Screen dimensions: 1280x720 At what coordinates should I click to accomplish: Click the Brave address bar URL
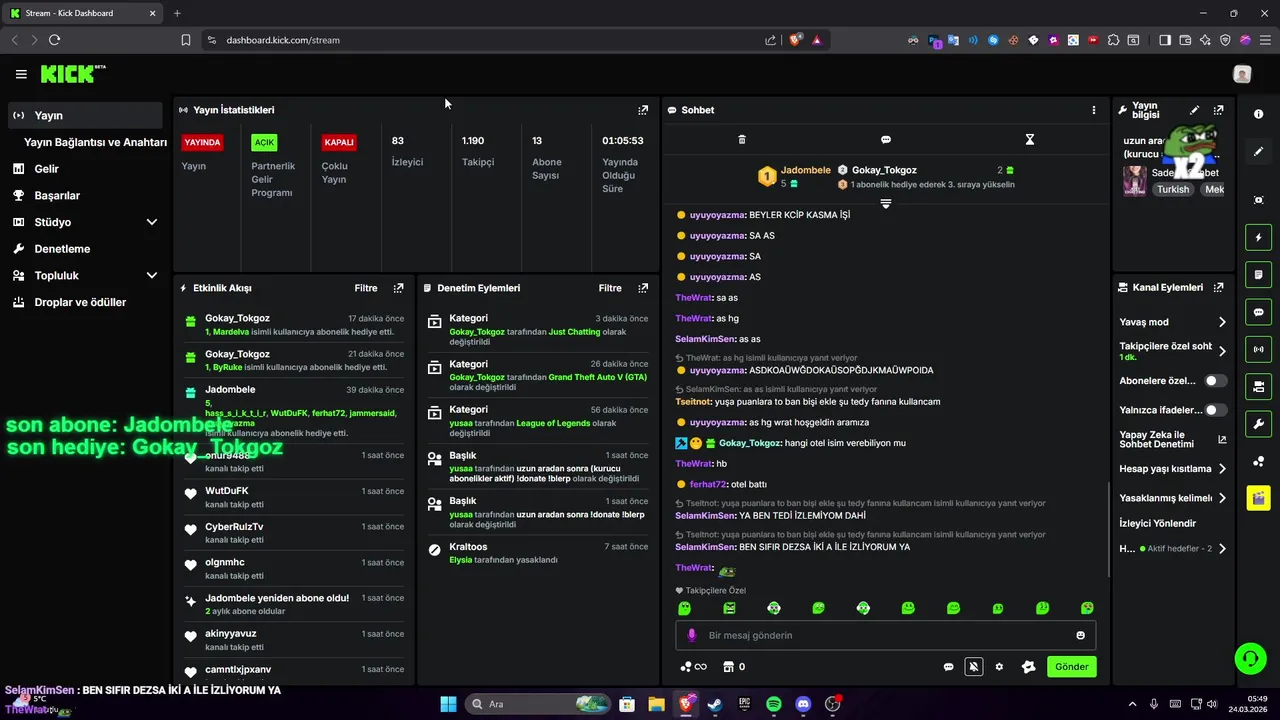coord(283,40)
